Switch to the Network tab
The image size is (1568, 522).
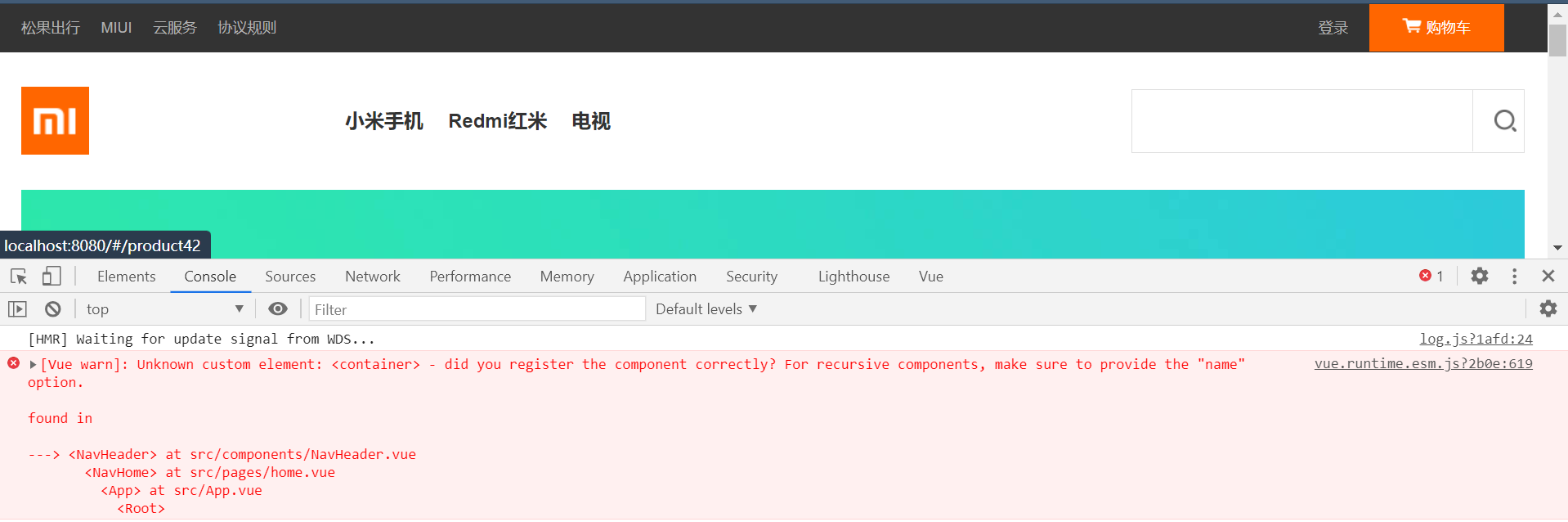pyautogui.click(x=373, y=277)
